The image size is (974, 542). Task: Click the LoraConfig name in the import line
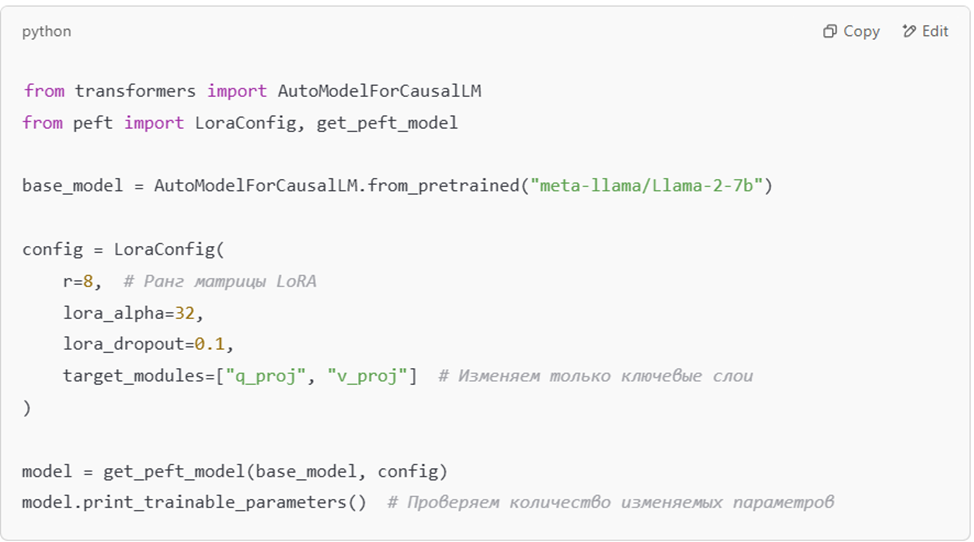[x=245, y=123]
